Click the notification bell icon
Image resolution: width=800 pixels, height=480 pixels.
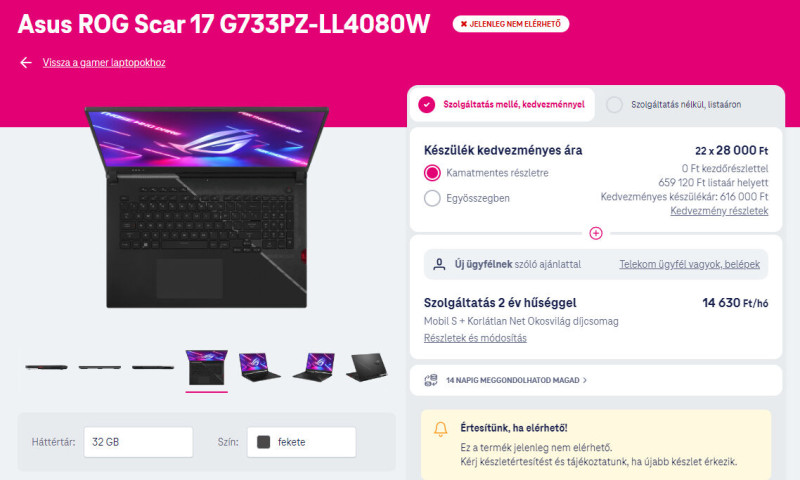click(441, 429)
